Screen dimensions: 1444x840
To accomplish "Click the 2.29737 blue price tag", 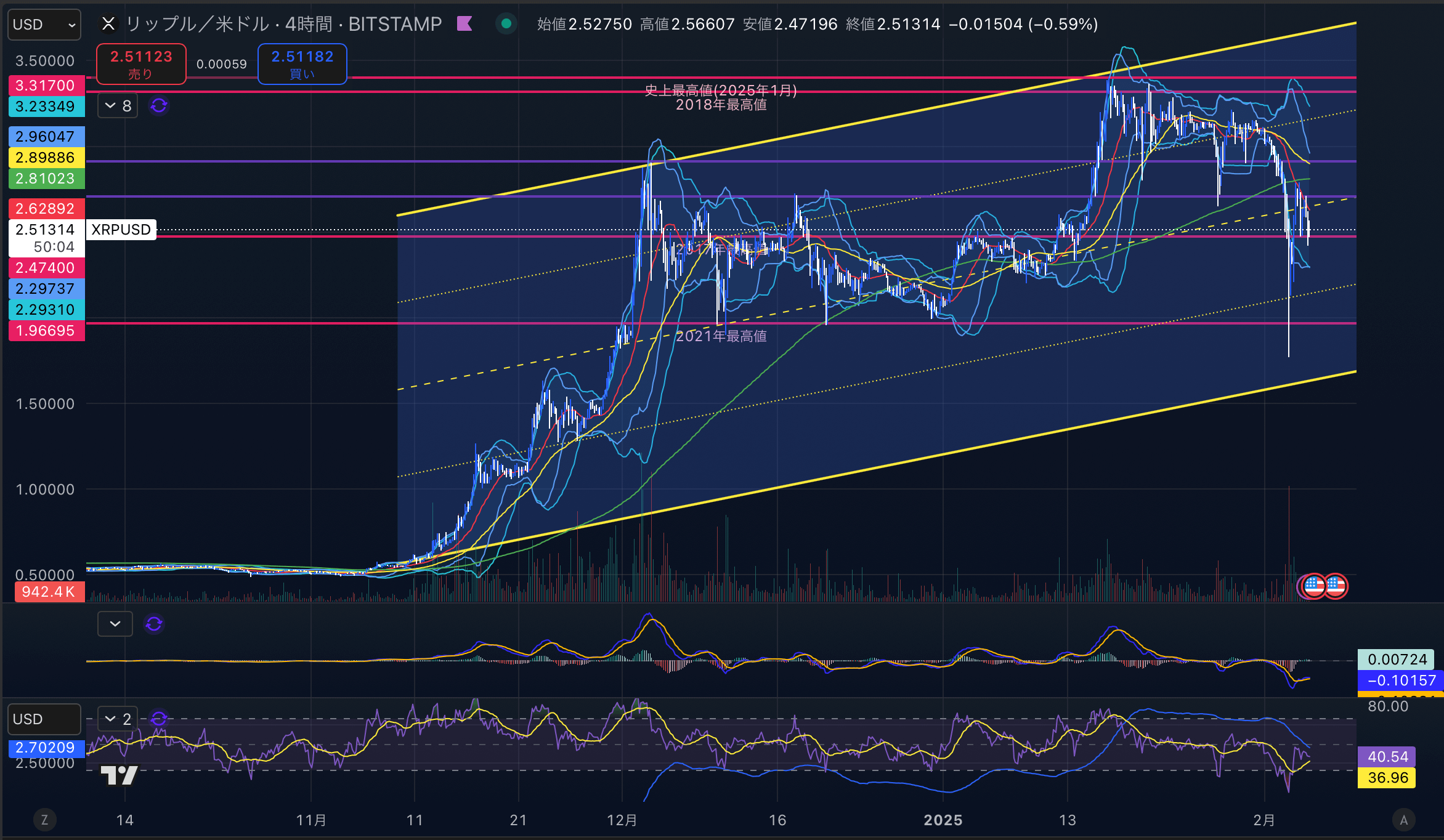I will click(47, 289).
